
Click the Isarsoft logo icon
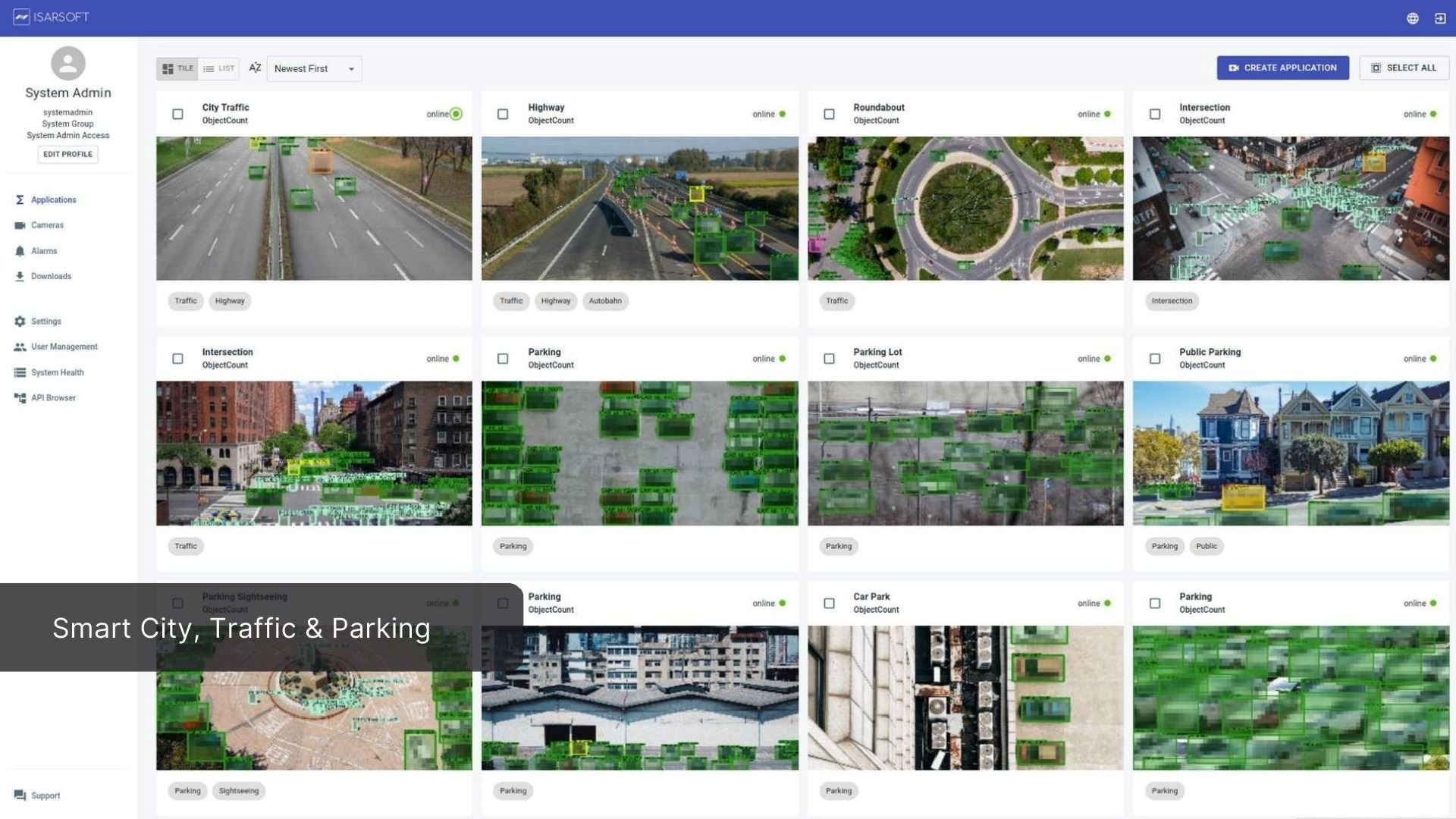click(21, 17)
